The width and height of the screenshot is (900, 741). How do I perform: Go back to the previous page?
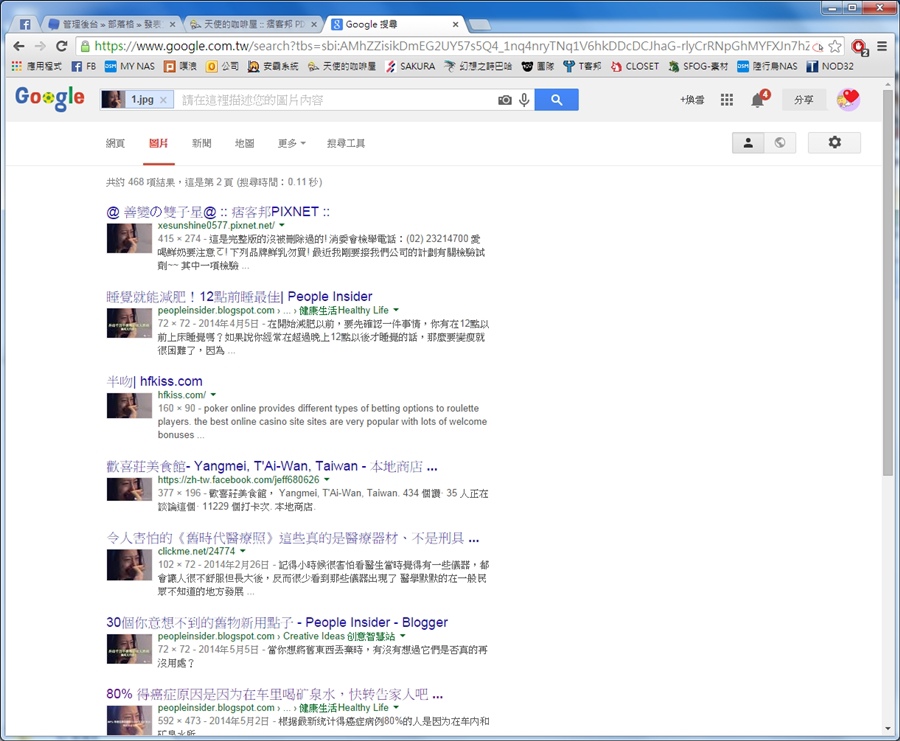(19, 46)
